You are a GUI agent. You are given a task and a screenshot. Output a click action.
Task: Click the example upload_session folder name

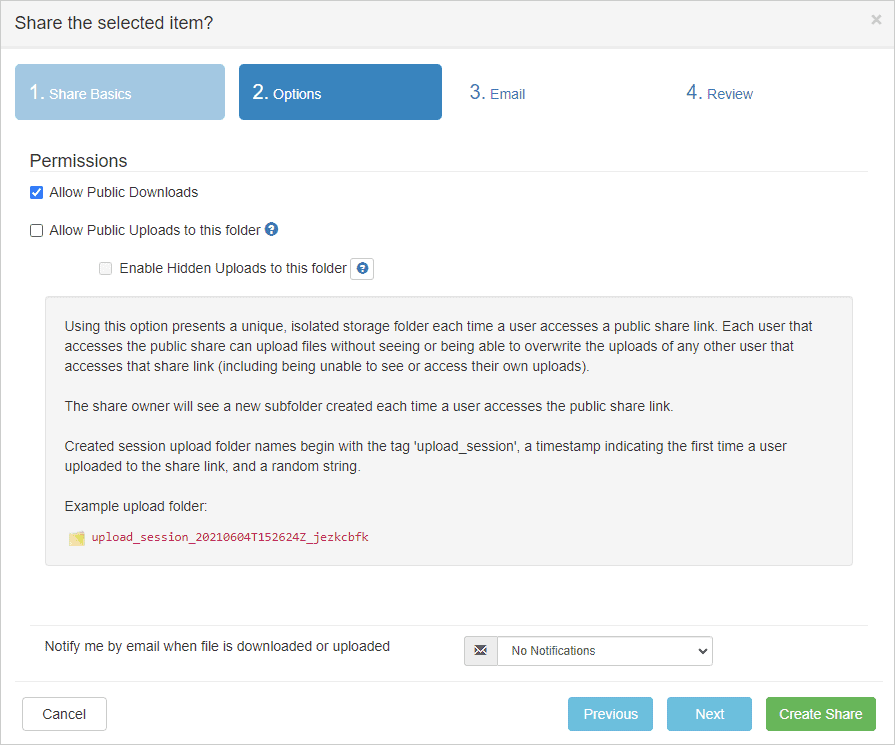[230, 537]
